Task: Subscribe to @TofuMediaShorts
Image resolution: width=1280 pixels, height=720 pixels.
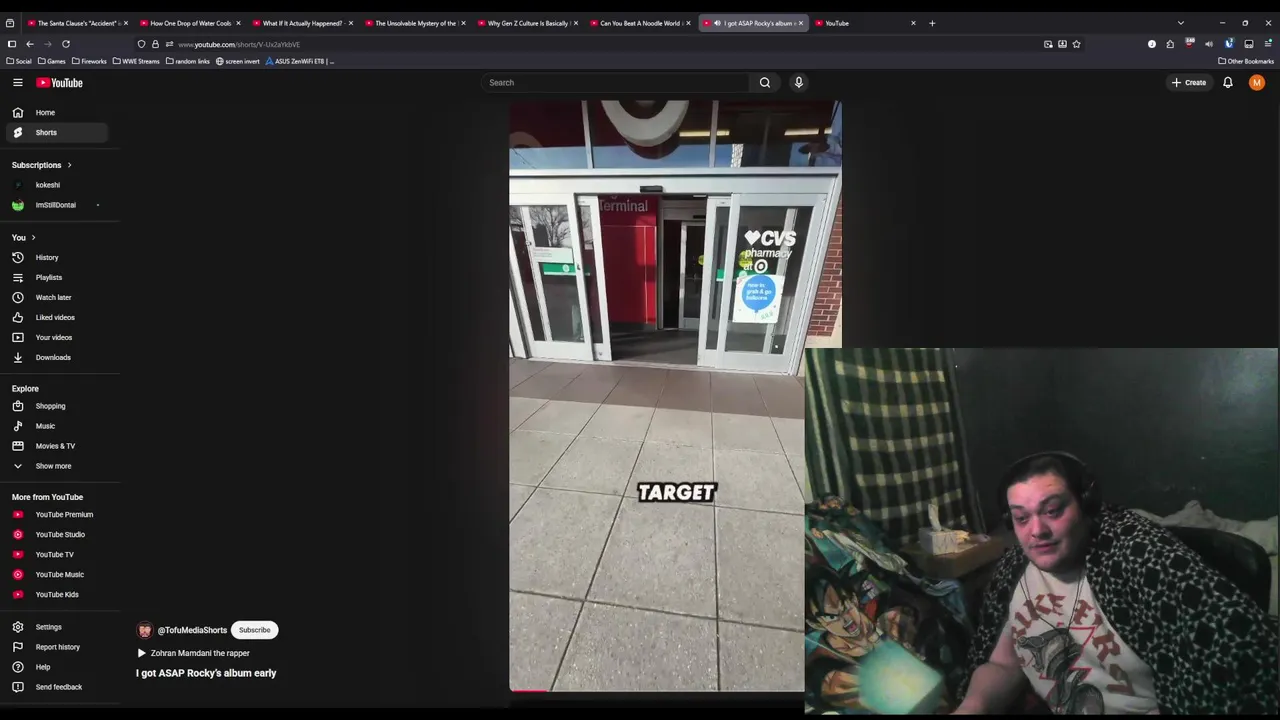Action: click(254, 630)
